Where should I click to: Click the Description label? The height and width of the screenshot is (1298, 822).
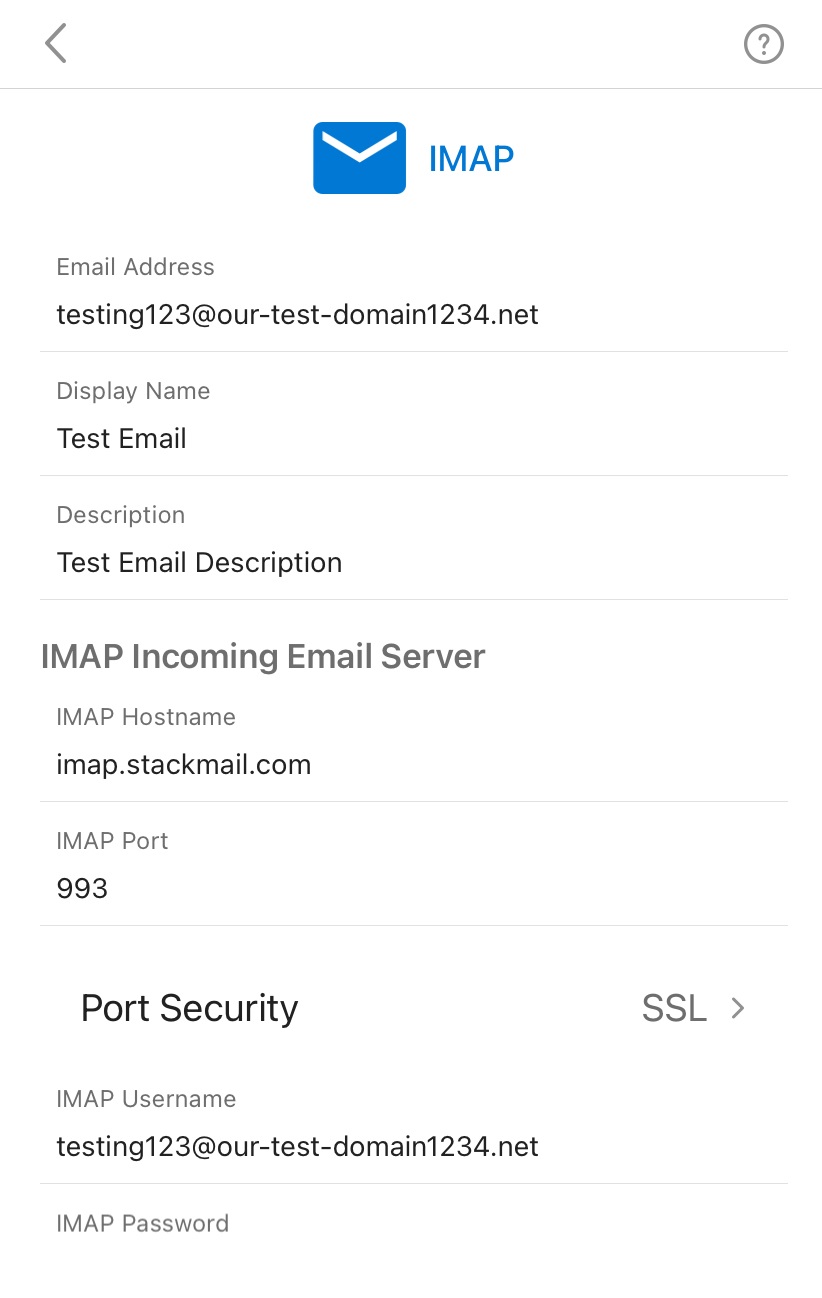121,515
